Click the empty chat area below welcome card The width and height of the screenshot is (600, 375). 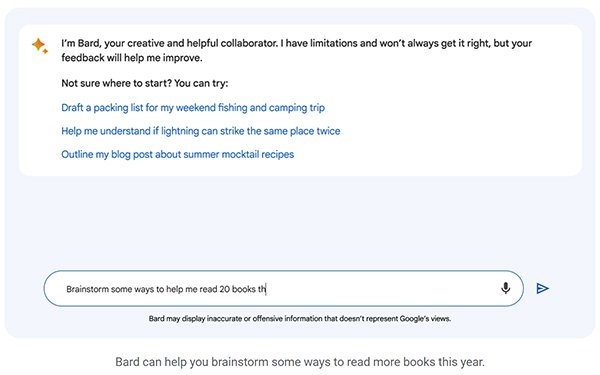tap(300, 222)
